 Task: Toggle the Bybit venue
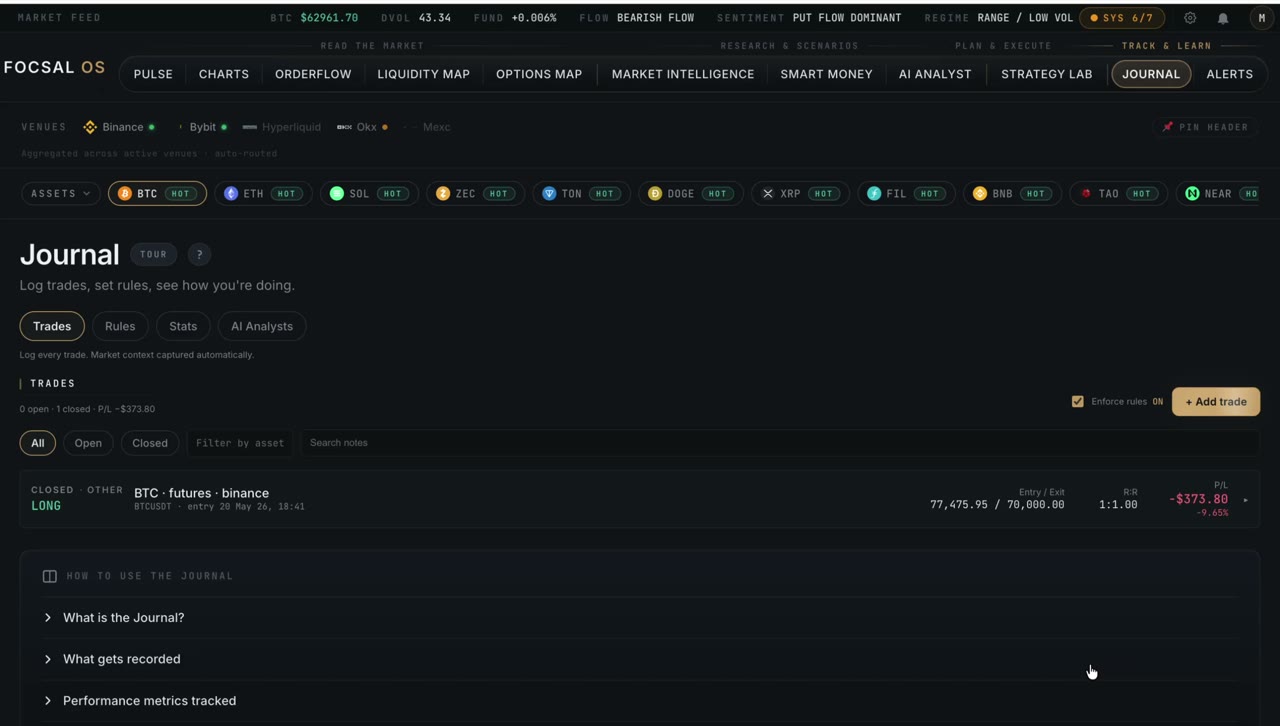[203, 127]
